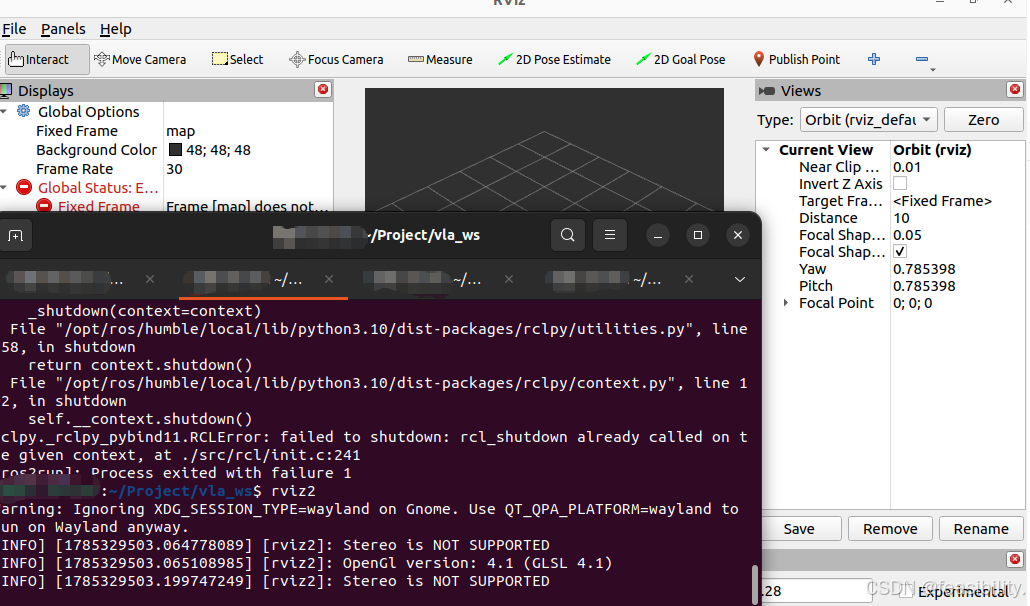The height and width of the screenshot is (606, 1030).
Task: Edit the Fixed Frame value map
Action: pos(181,131)
